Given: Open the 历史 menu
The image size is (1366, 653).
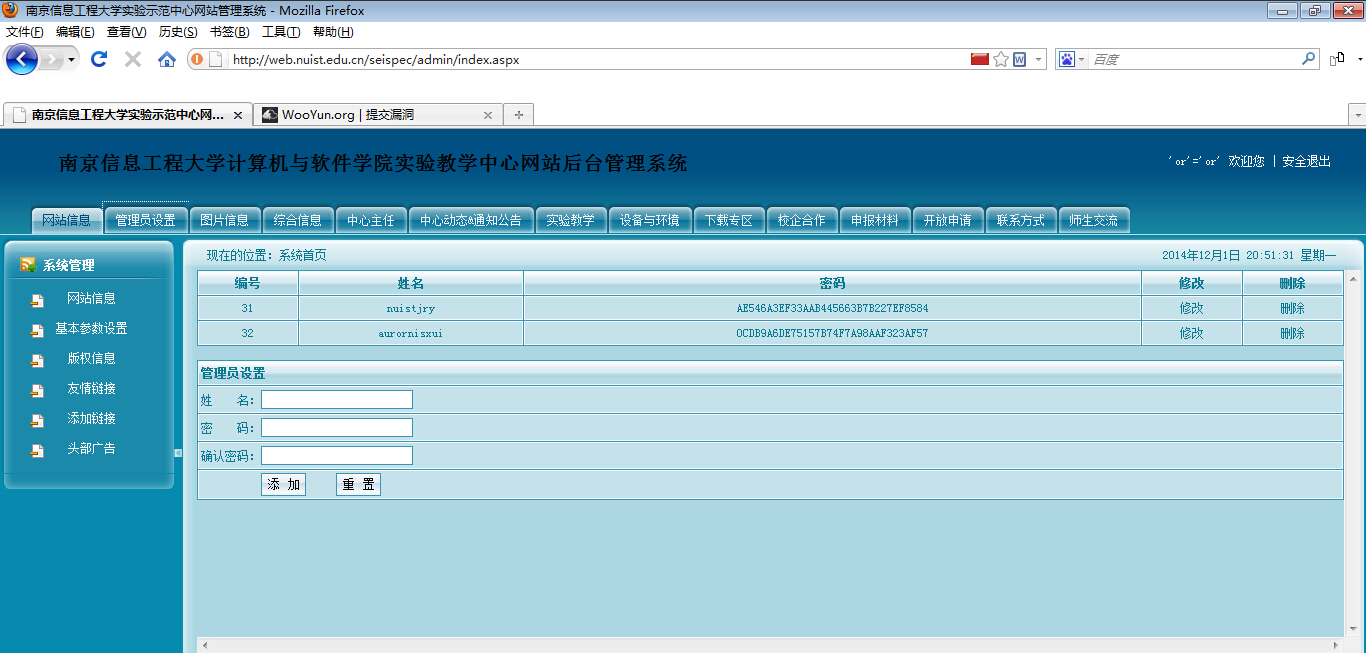Looking at the screenshot, I should [x=178, y=31].
